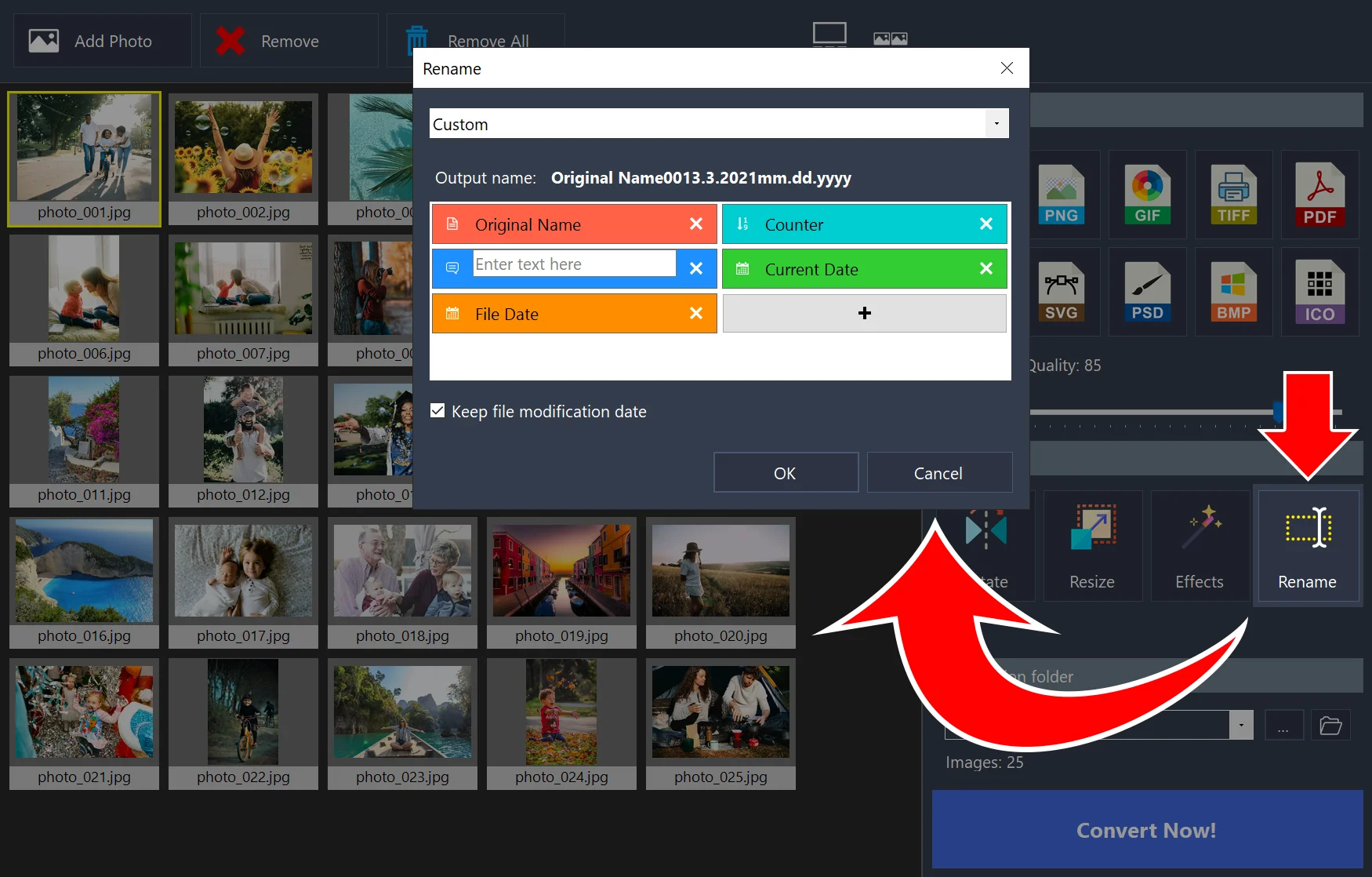Expand the output folder dropdown arrow
The image size is (1372, 877).
click(1241, 725)
